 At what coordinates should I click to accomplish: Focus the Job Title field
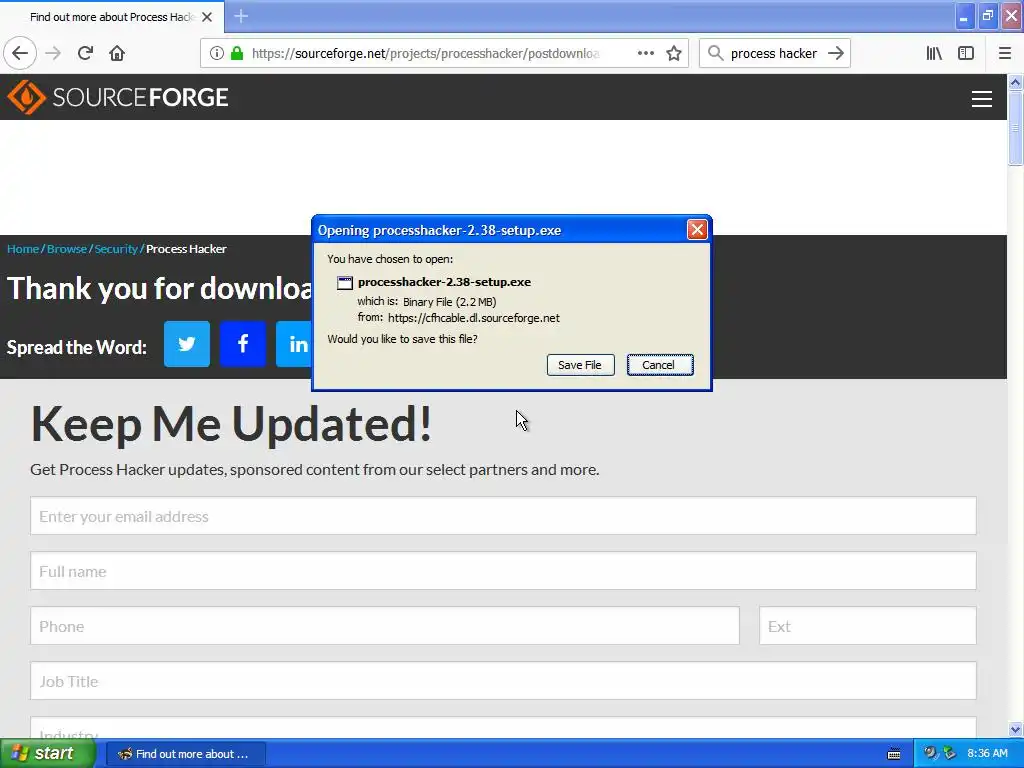click(503, 680)
